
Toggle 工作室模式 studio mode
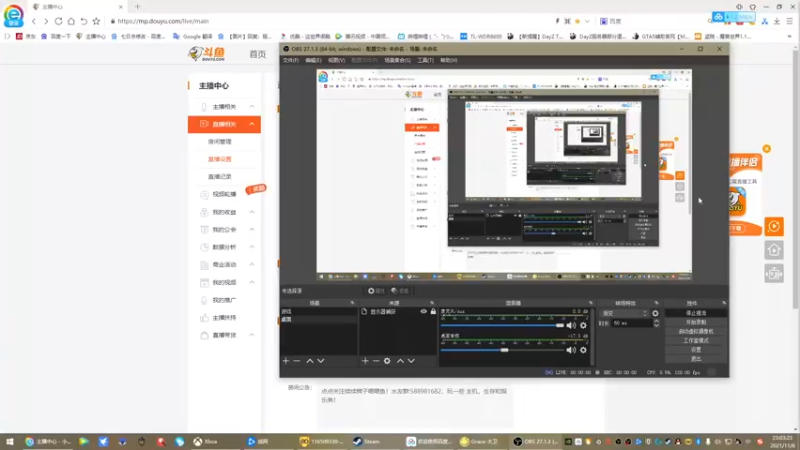pos(696,340)
